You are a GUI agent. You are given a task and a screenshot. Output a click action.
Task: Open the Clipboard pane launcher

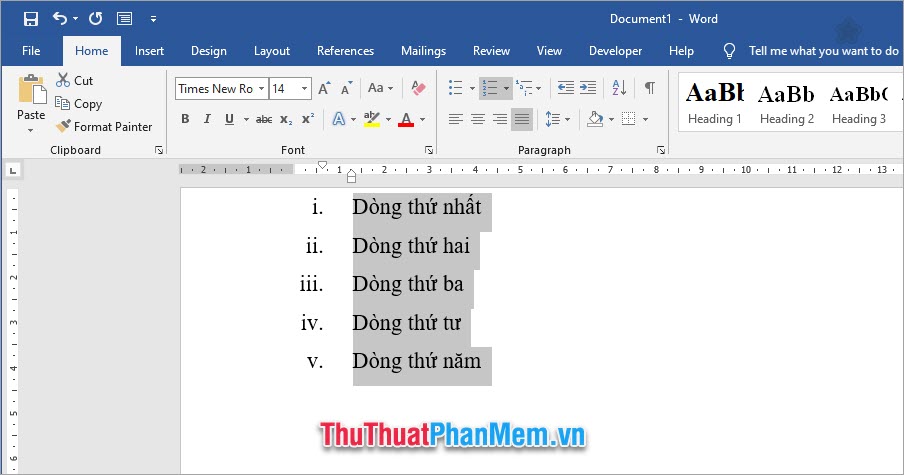[x=159, y=150]
